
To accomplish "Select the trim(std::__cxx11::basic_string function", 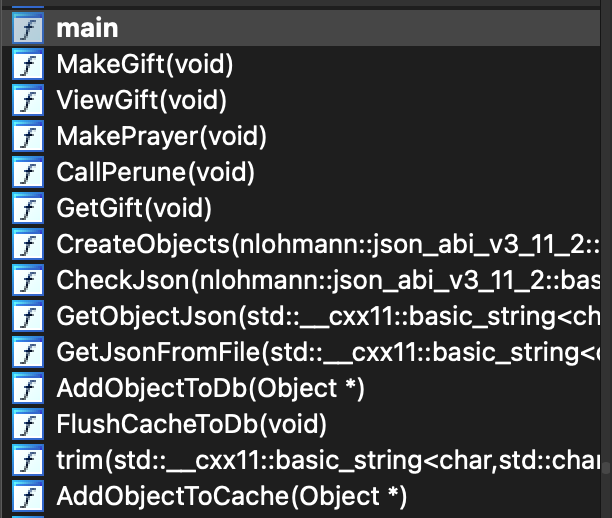I will pyautogui.click(x=301, y=460).
